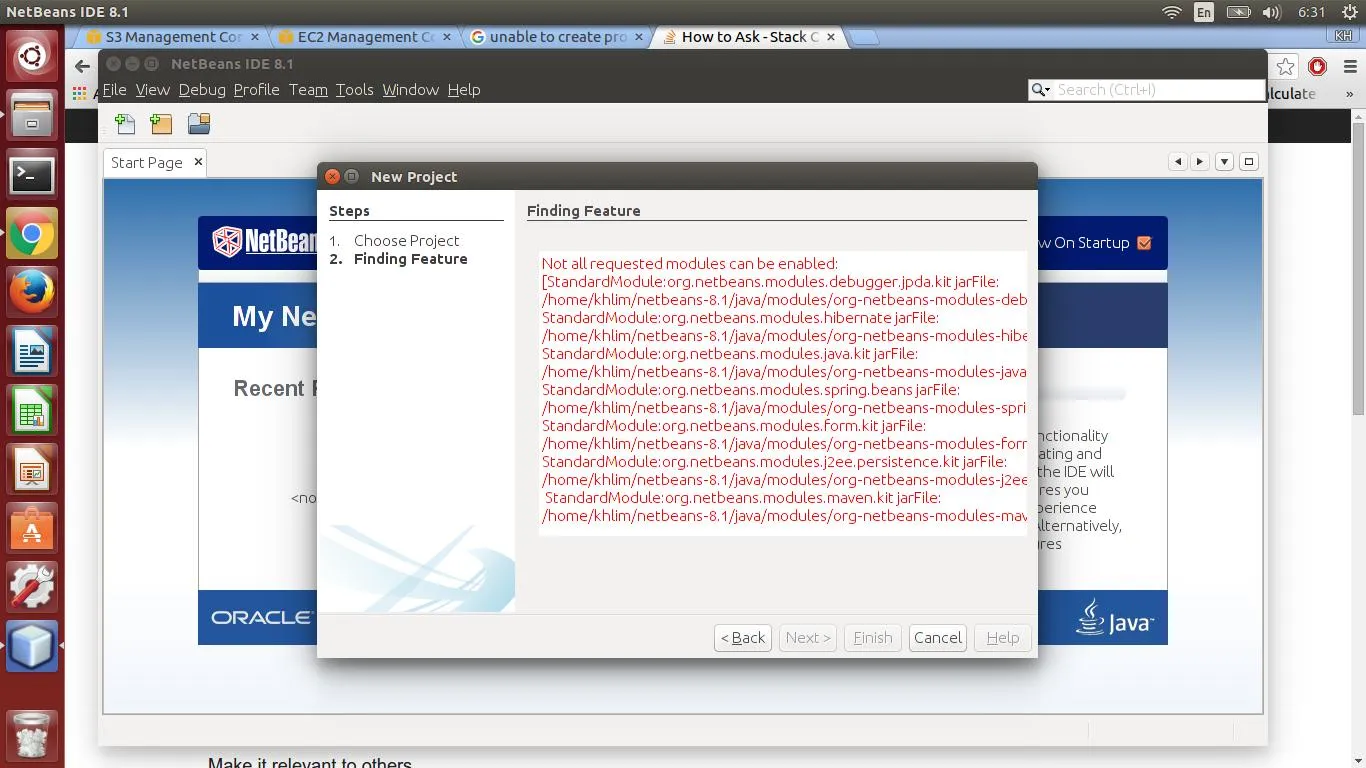
Task: Open LibreOffice Writer from the launcher
Action: tap(32, 352)
